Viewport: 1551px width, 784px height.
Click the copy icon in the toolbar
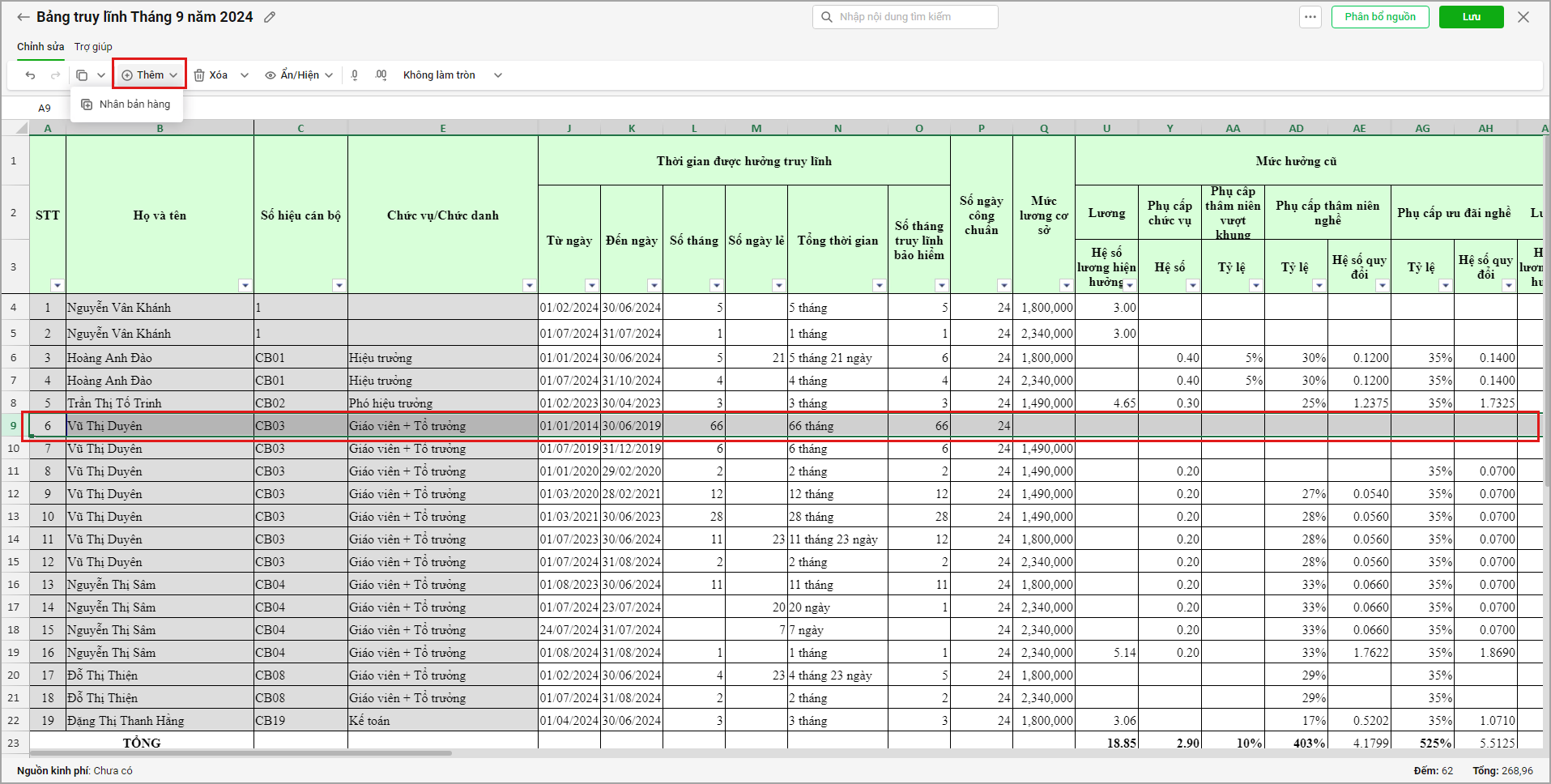tap(82, 75)
